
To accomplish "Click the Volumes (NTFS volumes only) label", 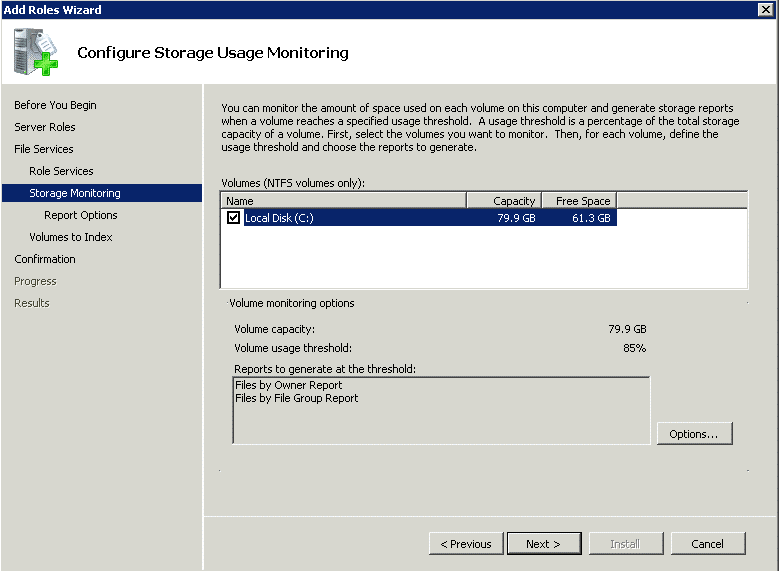I will 293,183.
